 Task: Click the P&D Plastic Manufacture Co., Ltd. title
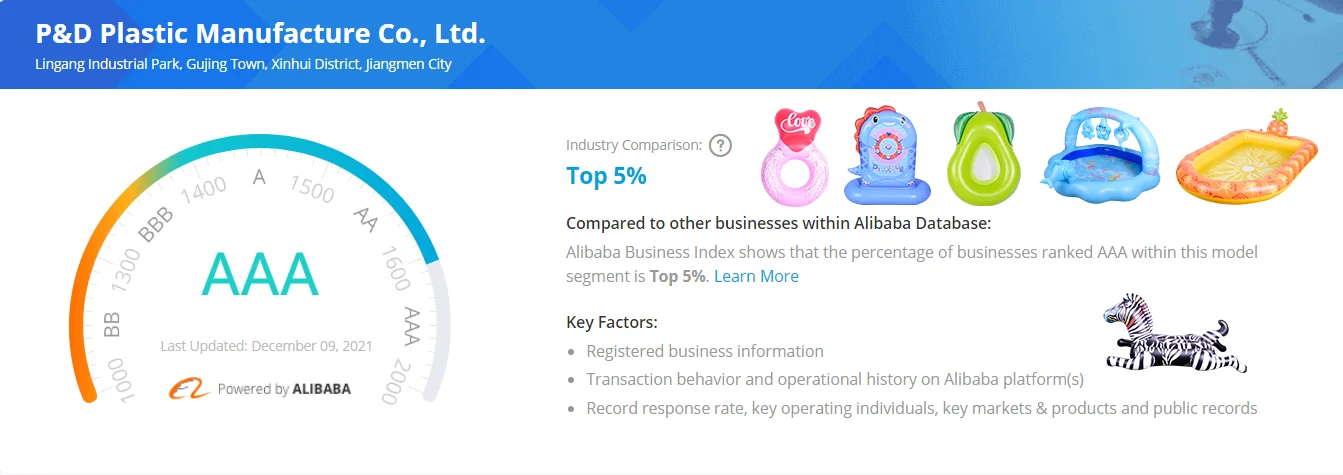[x=260, y=34]
